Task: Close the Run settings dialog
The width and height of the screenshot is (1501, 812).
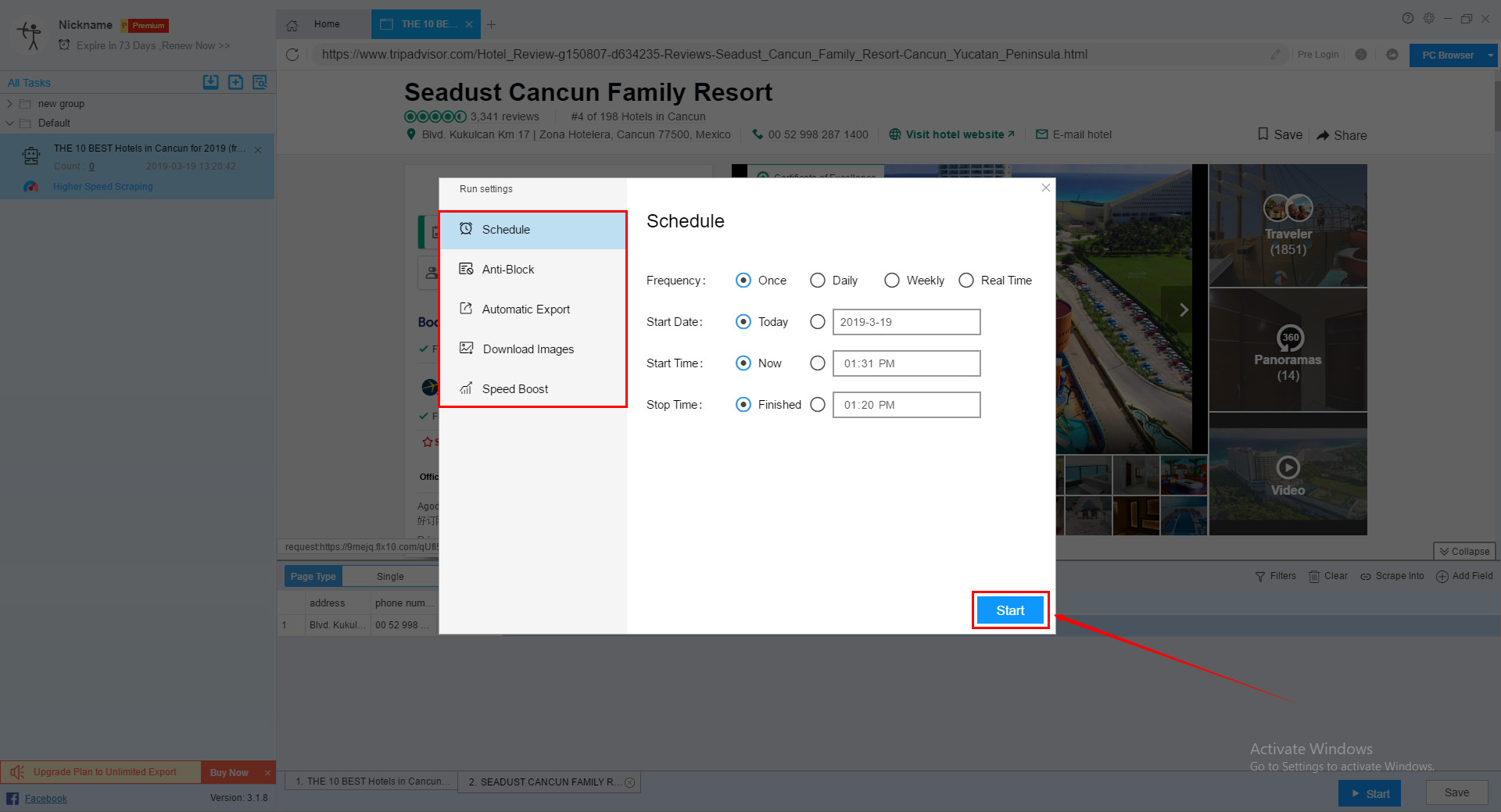Action: click(1046, 188)
